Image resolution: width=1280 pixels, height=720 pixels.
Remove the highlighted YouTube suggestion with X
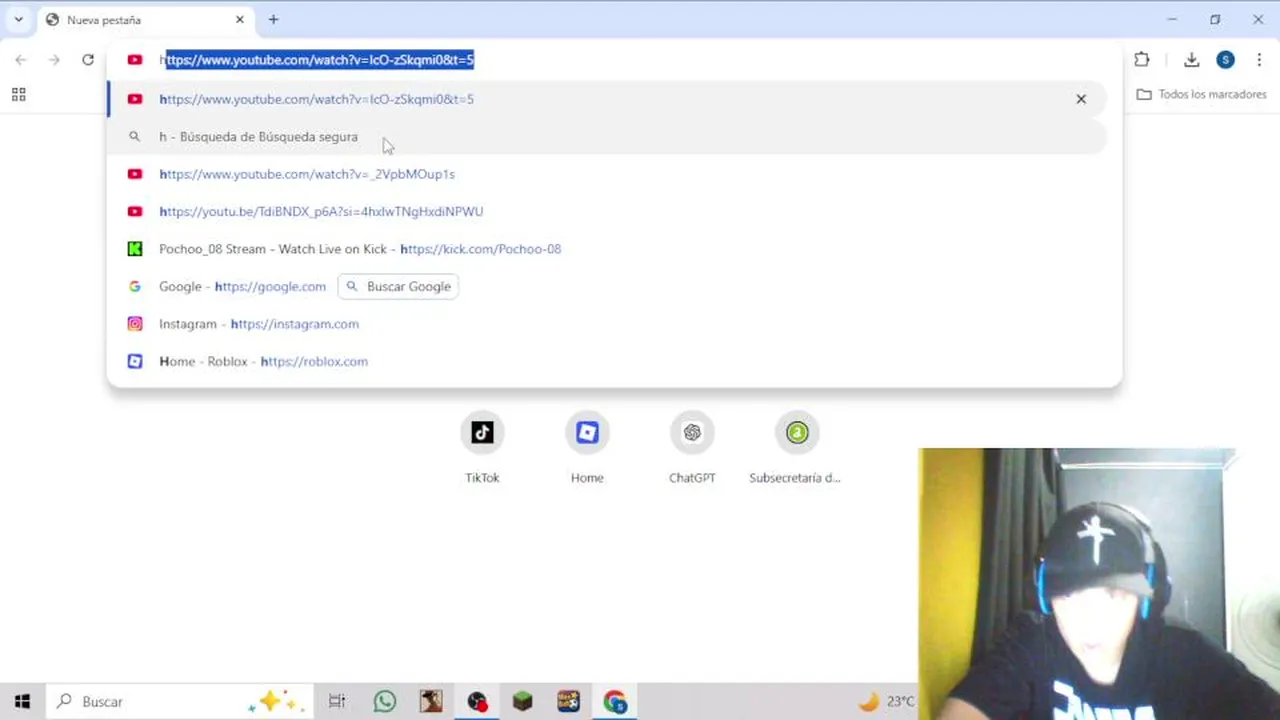point(1081,99)
